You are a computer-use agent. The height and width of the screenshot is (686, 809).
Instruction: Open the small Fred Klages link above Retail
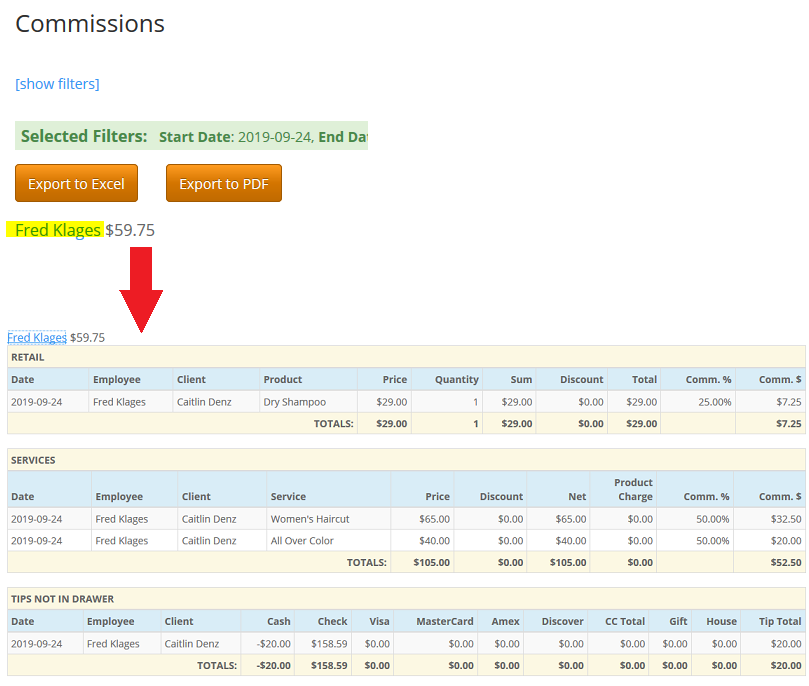36,338
